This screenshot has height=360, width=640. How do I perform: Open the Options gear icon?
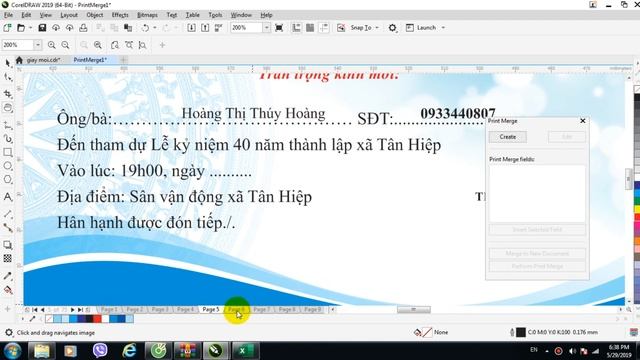point(392,28)
